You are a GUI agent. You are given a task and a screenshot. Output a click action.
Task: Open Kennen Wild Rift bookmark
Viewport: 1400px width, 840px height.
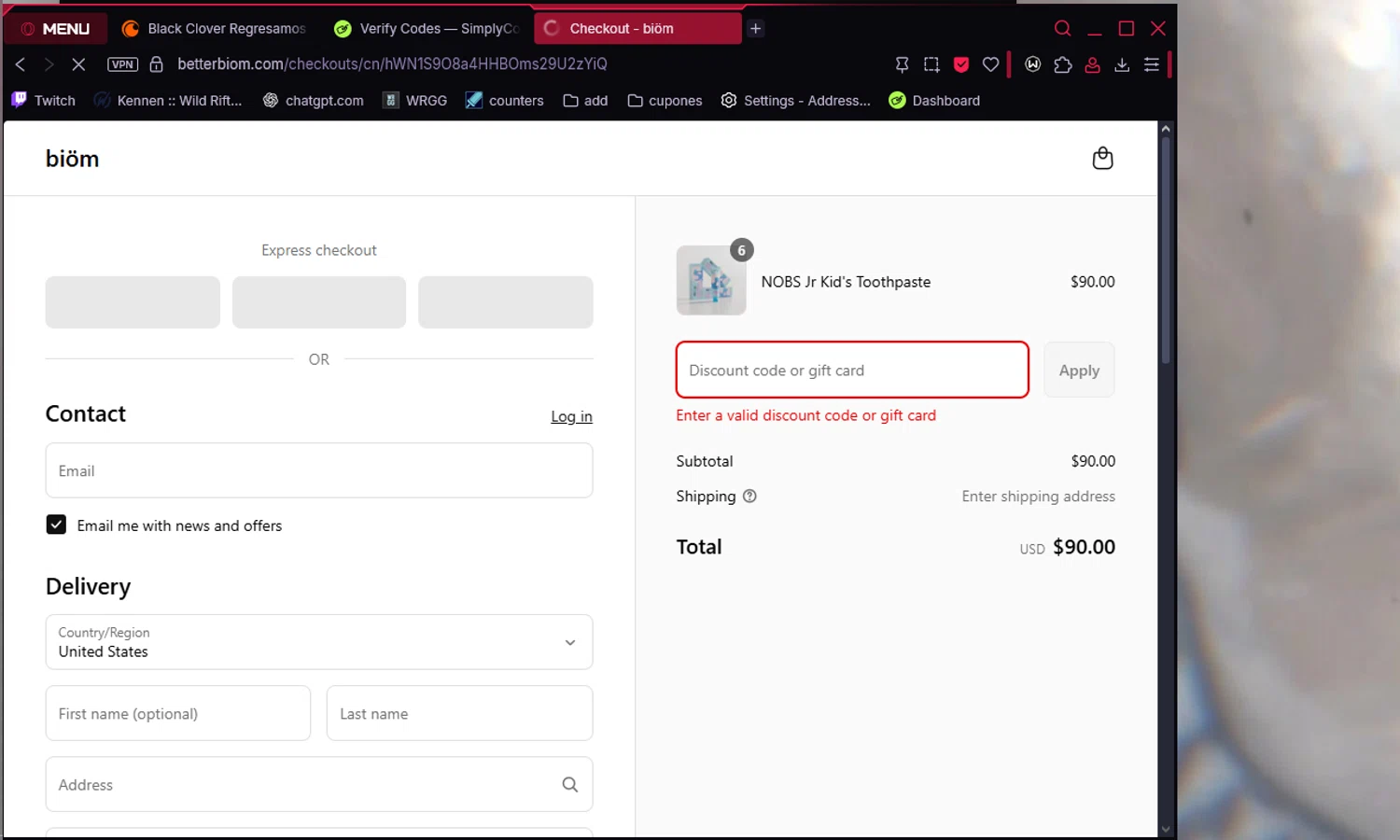(168, 101)
